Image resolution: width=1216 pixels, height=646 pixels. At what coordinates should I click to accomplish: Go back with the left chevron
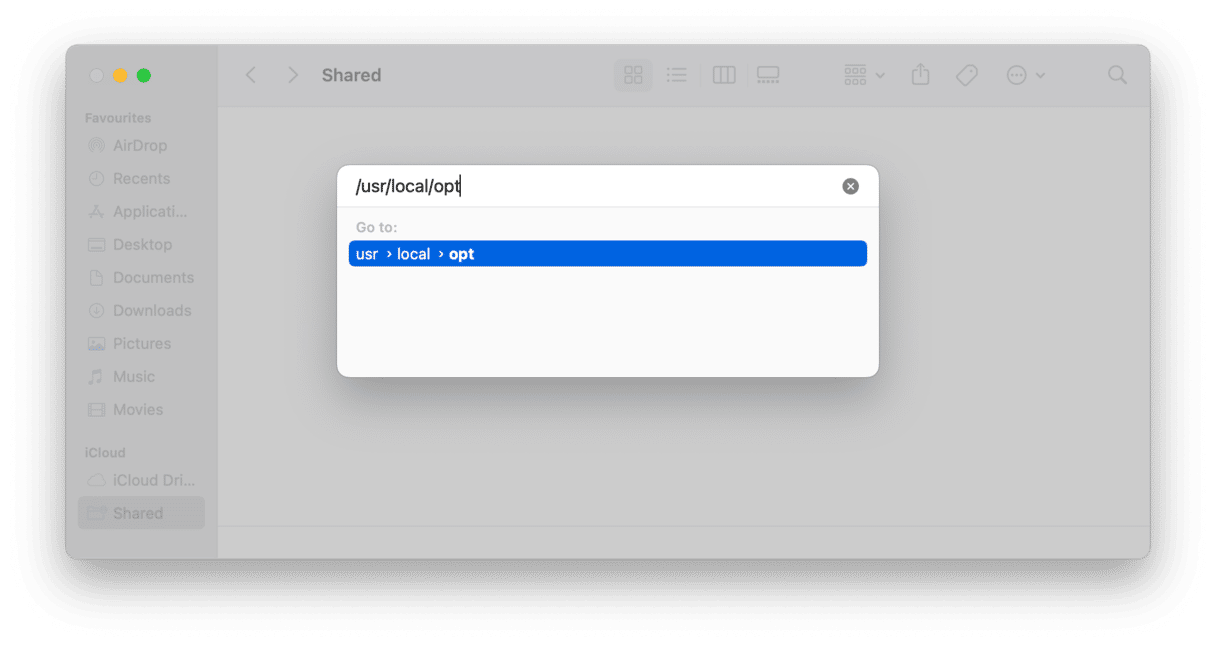251,75
